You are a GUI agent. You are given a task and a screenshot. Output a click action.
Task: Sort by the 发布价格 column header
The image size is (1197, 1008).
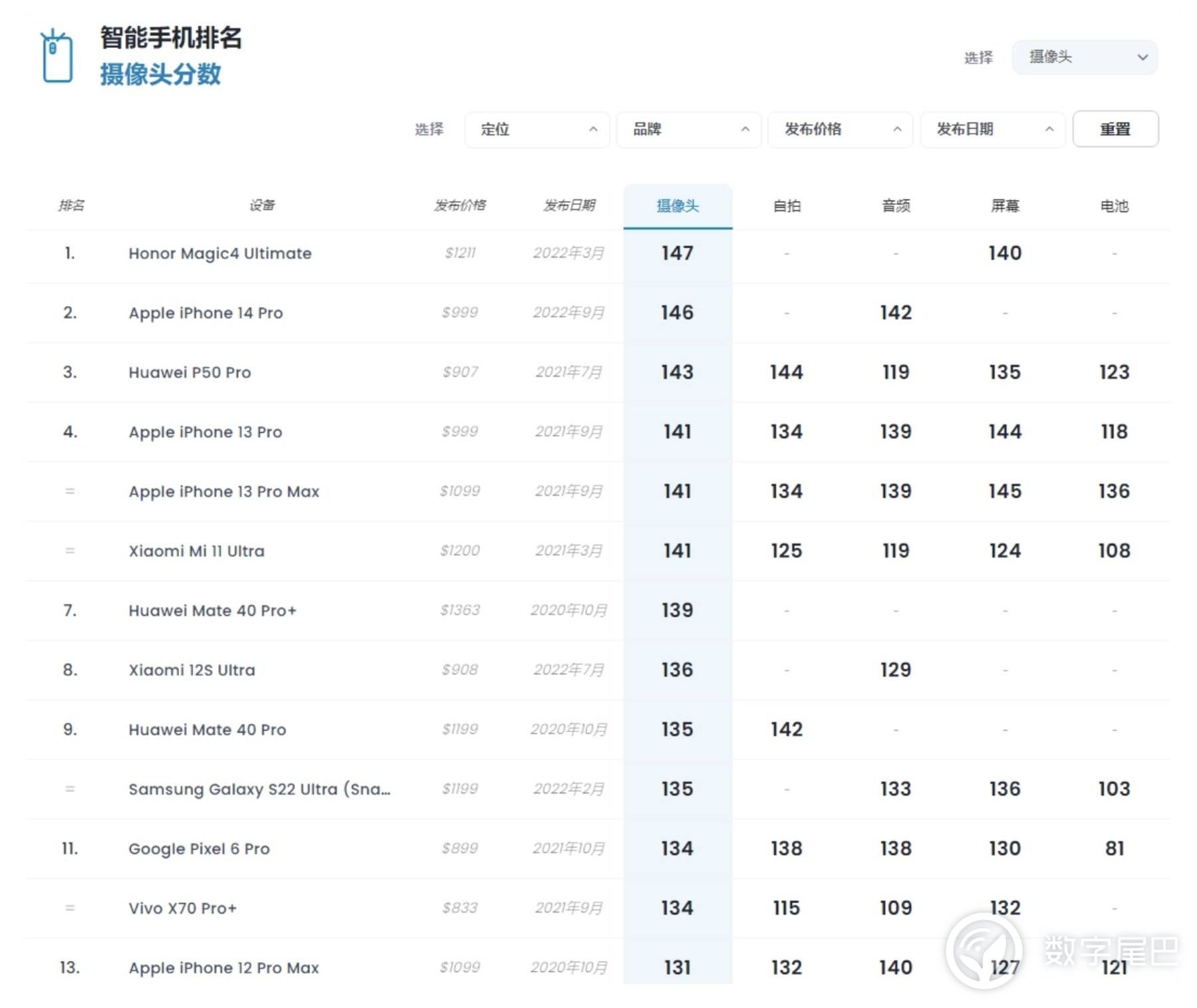[x=460, y=205]
